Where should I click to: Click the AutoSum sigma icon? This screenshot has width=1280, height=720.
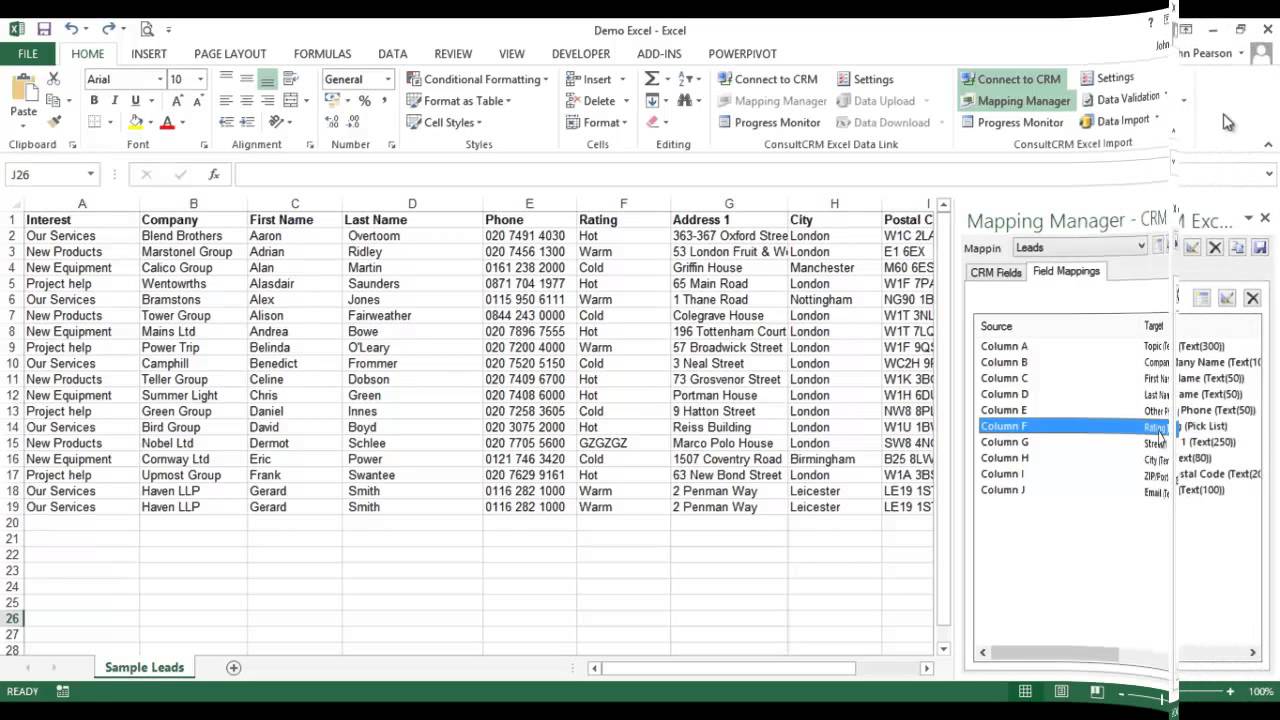tap(652, 79)
